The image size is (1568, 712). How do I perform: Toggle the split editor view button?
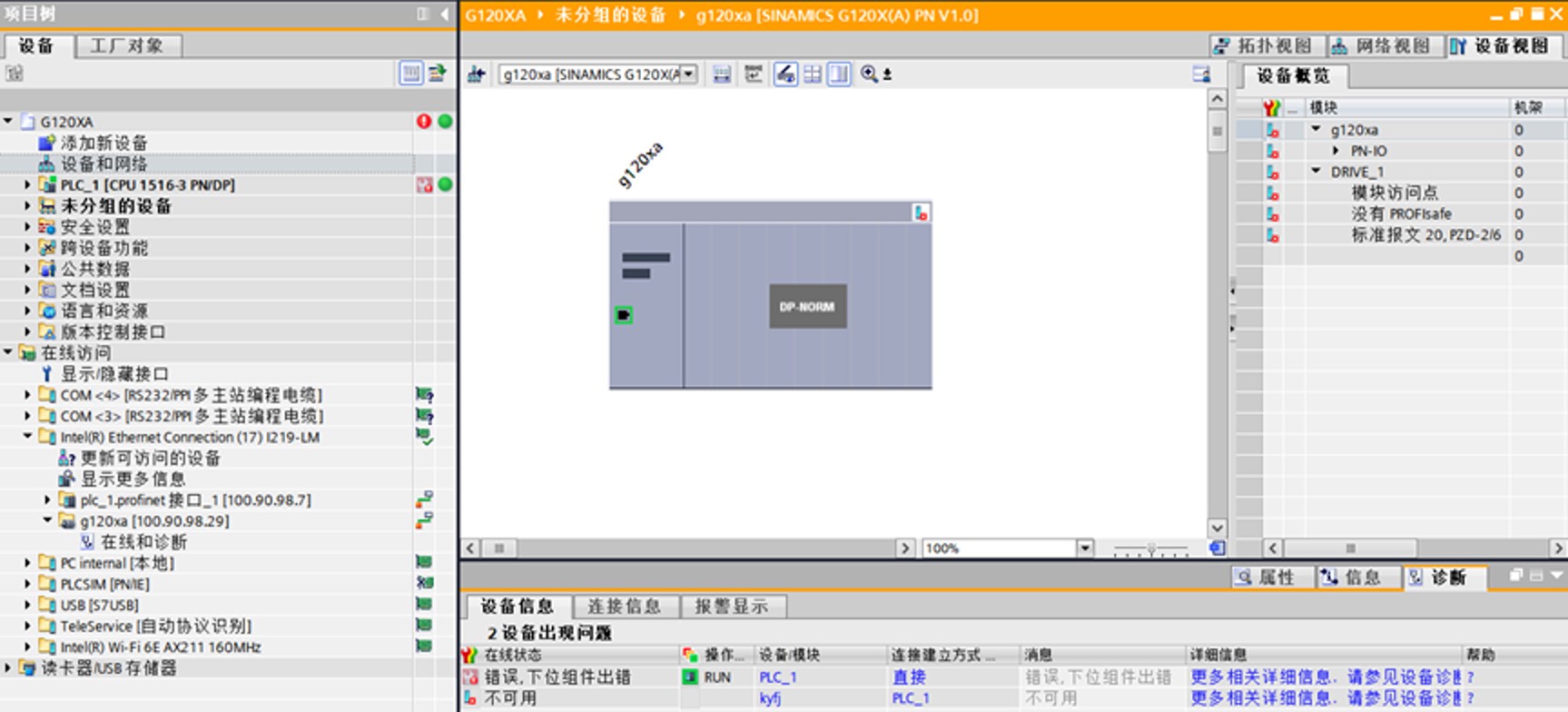pos(840,74)
